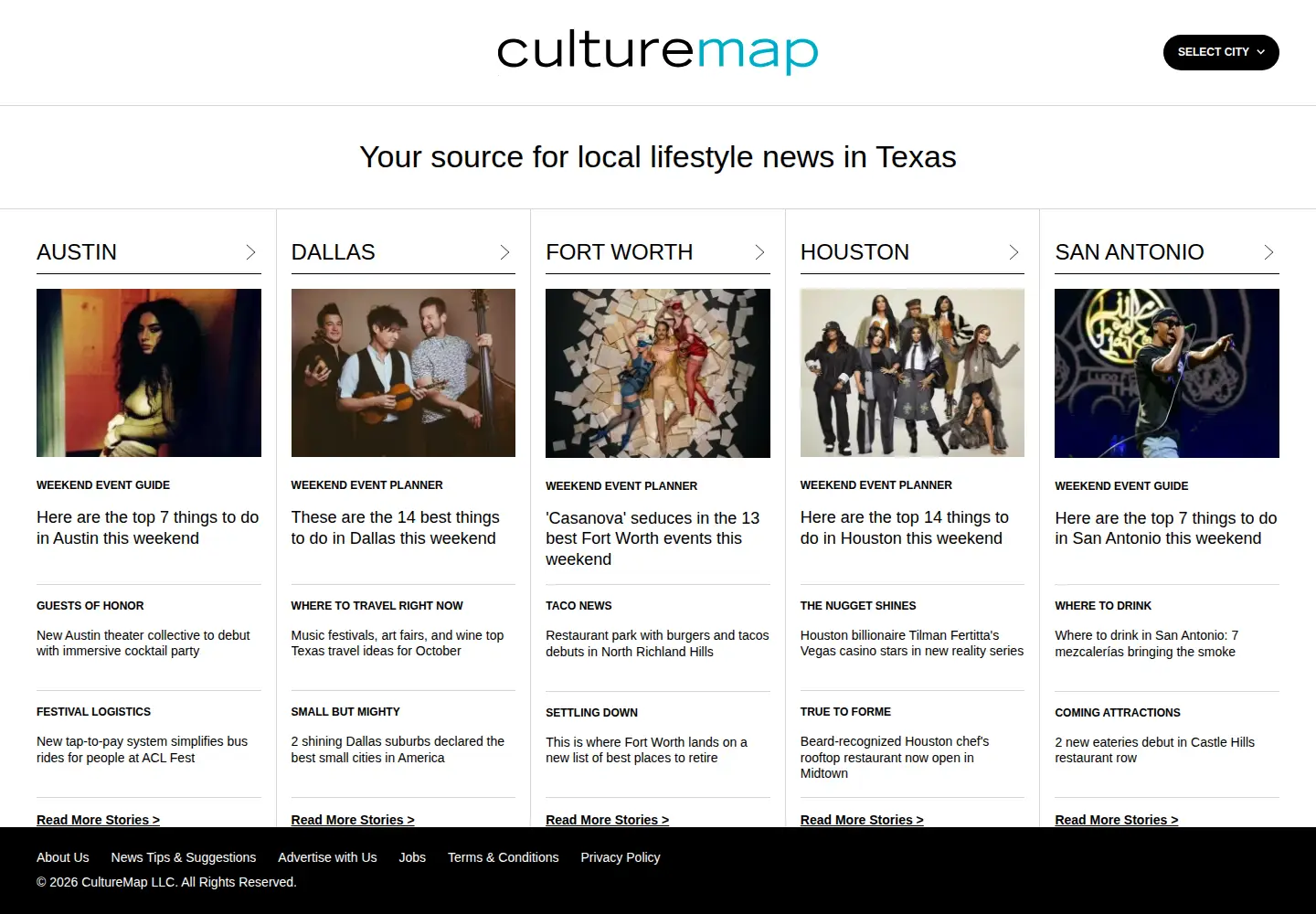Read top 14 things in Houston article
Viewport: 1316px width, 914px height.
click(905, 528)
